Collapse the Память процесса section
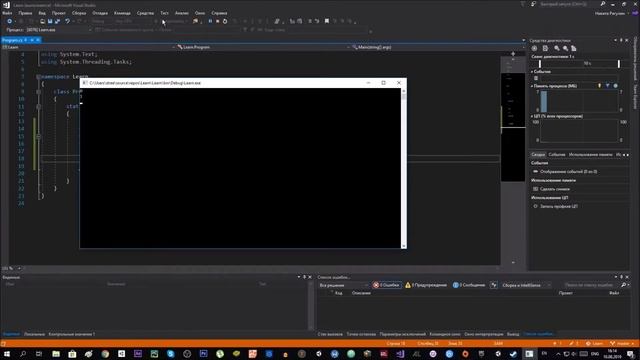This screenshot has width=640, height=360. tap(532, 86)
